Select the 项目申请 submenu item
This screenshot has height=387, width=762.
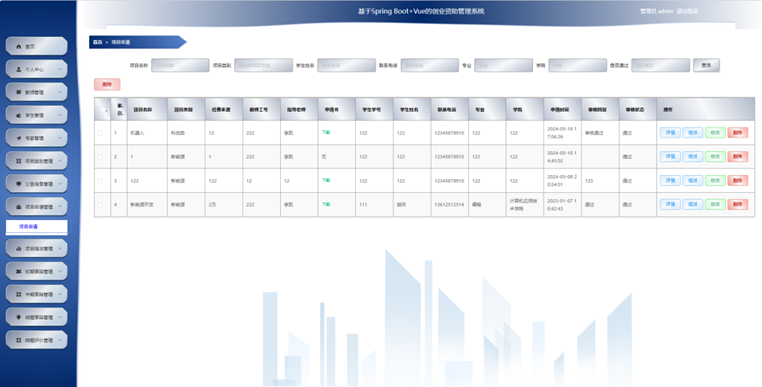(36, 227)
